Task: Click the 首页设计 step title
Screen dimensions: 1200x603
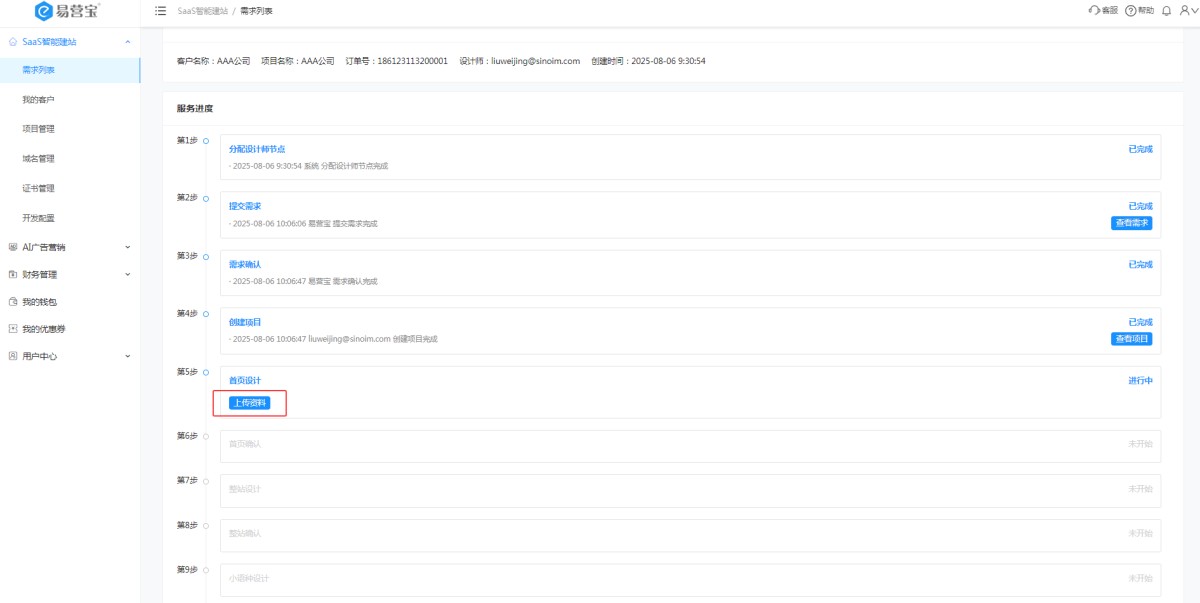Action: [x=245, y=380]
